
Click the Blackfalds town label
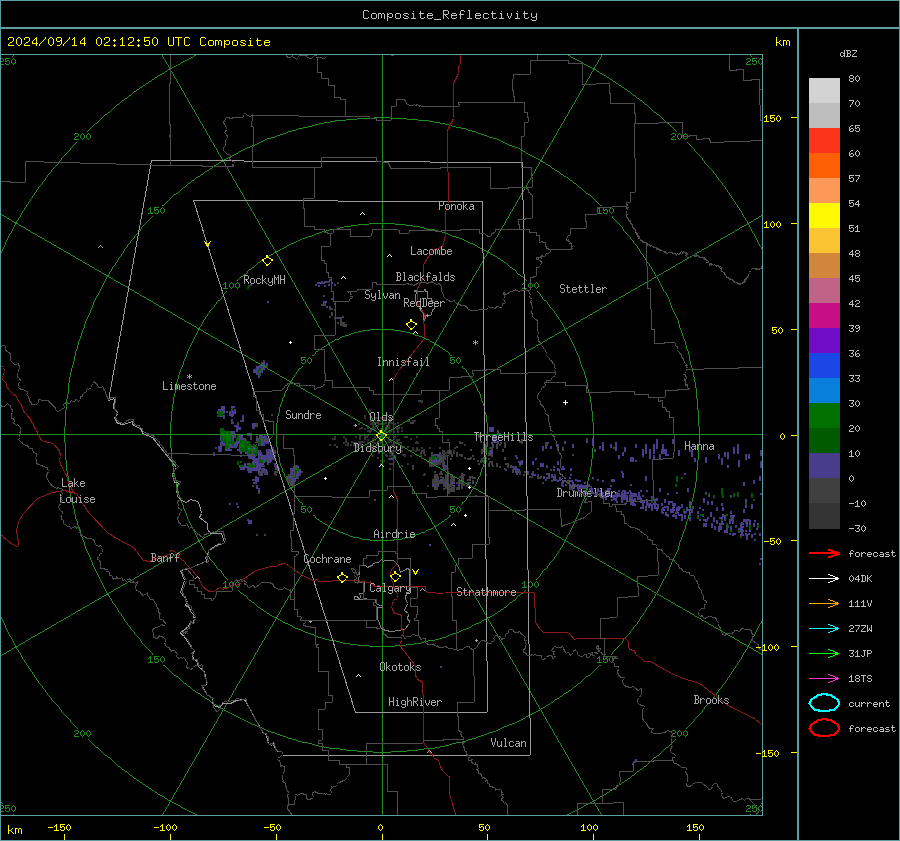click(425, 277)
